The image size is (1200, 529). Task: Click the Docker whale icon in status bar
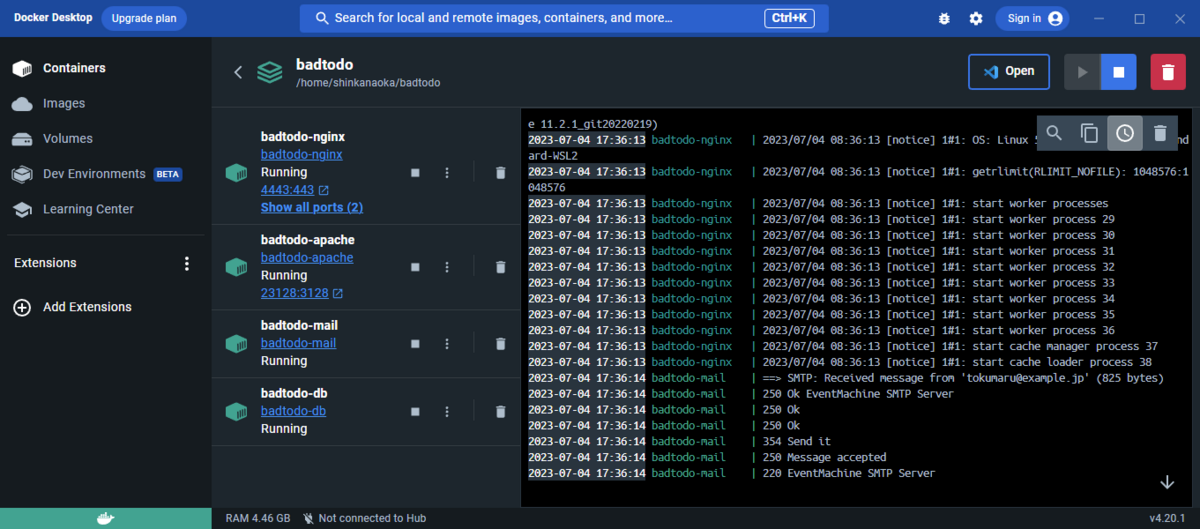pyautogui.click(x=106, y=518)
